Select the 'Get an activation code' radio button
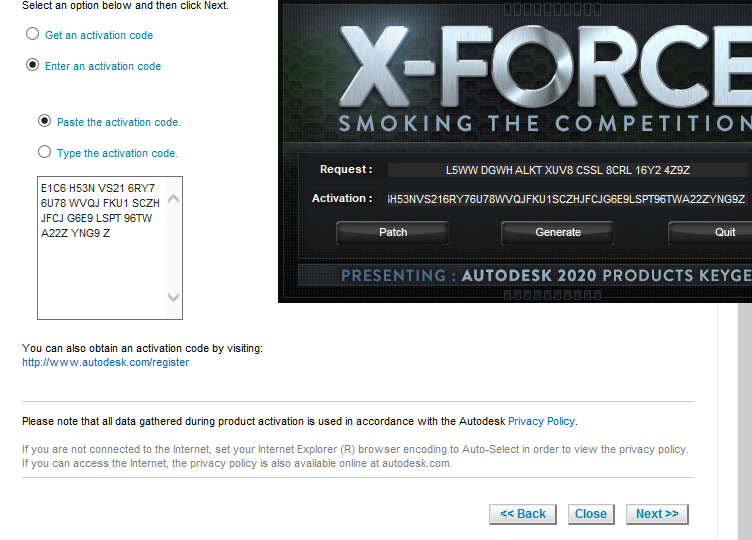 pyautogui.click(x=32, y=34)
